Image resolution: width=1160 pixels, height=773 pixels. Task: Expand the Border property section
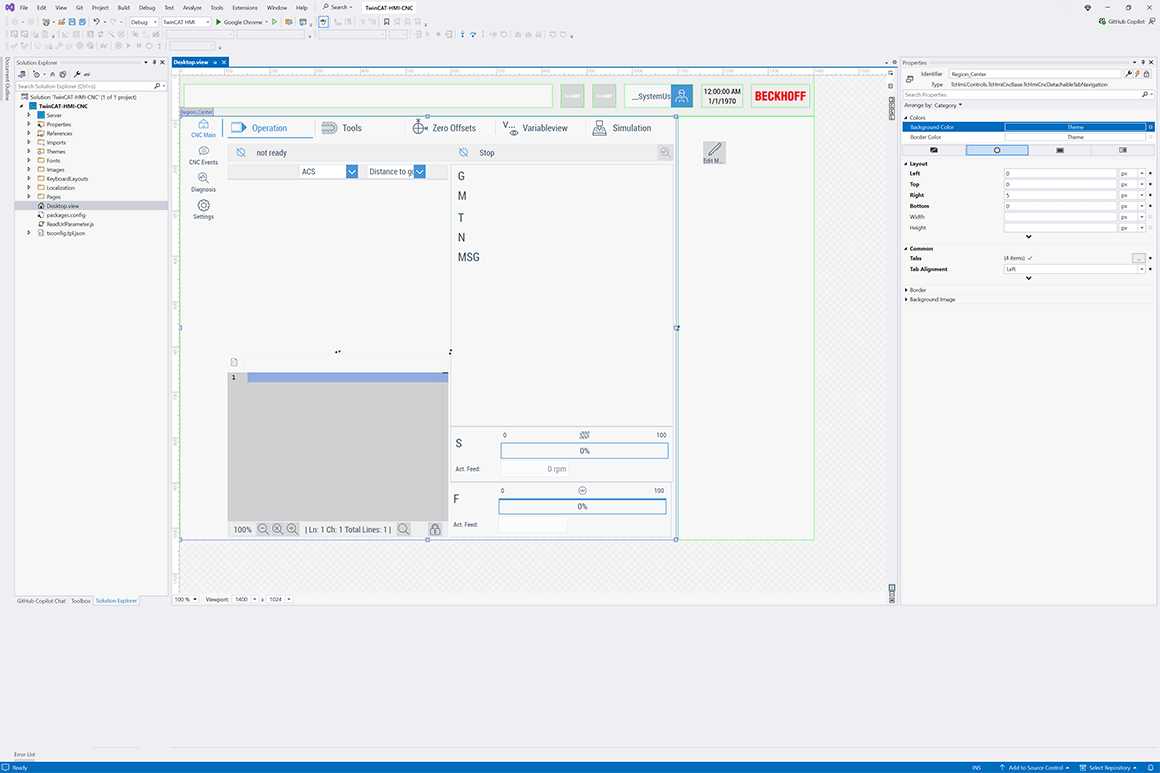click(x=906, y=290)
